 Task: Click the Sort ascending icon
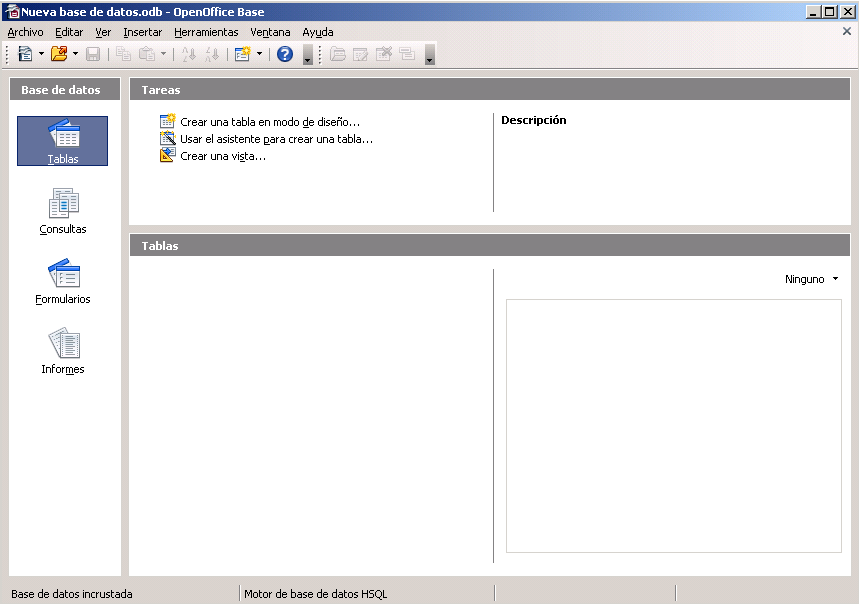[x=188, y=54]
